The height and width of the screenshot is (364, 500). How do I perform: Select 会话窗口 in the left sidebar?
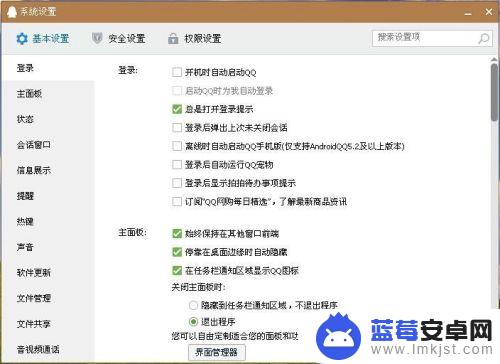(48, 145)
